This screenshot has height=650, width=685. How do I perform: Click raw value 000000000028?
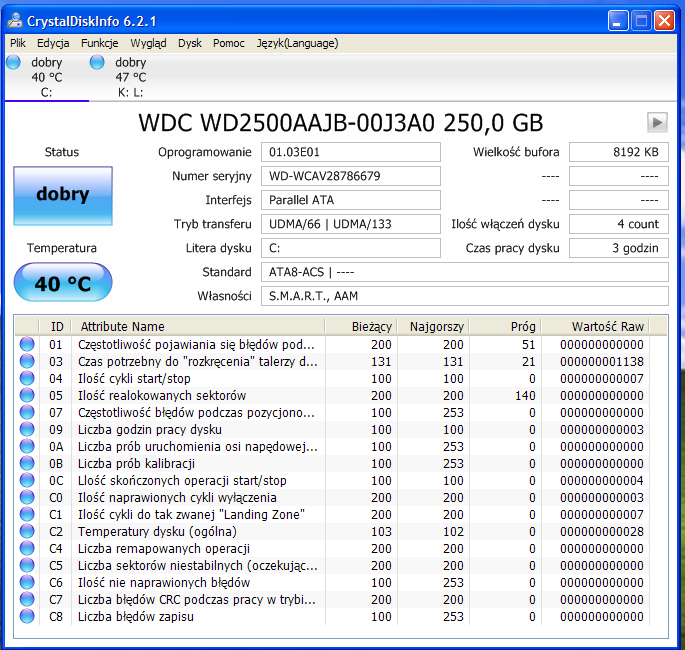(602, 532)
